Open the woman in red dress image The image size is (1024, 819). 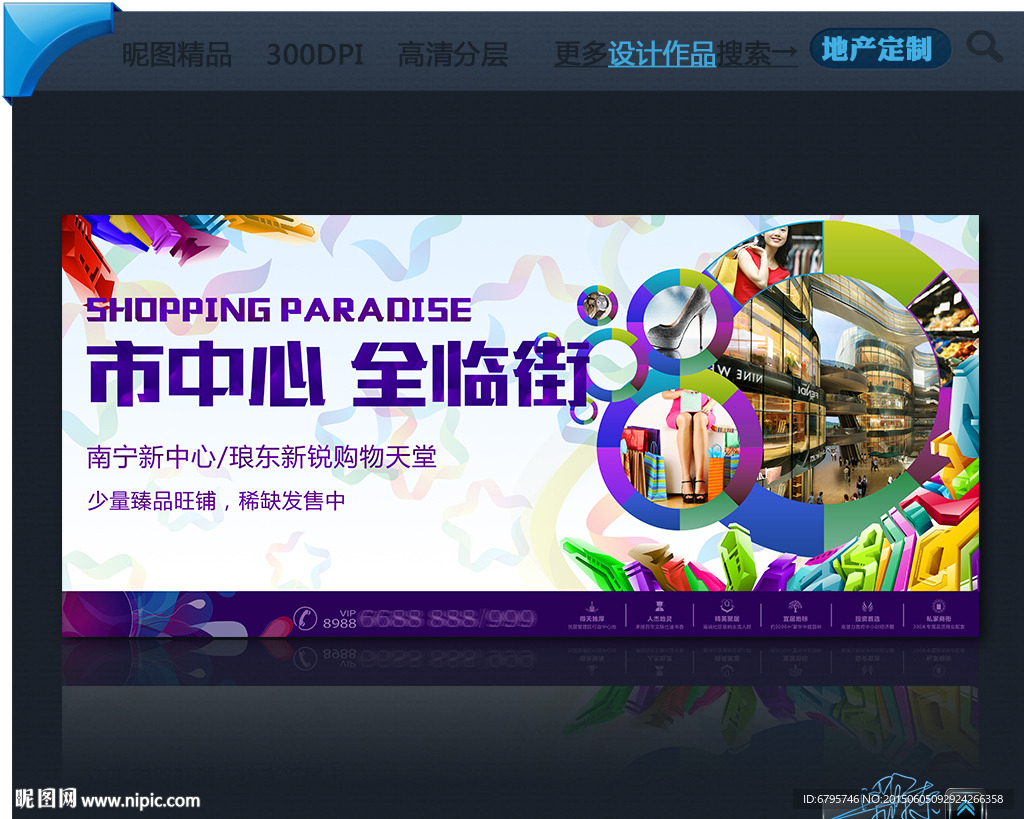pyautogui.click(x=772, y=260)
